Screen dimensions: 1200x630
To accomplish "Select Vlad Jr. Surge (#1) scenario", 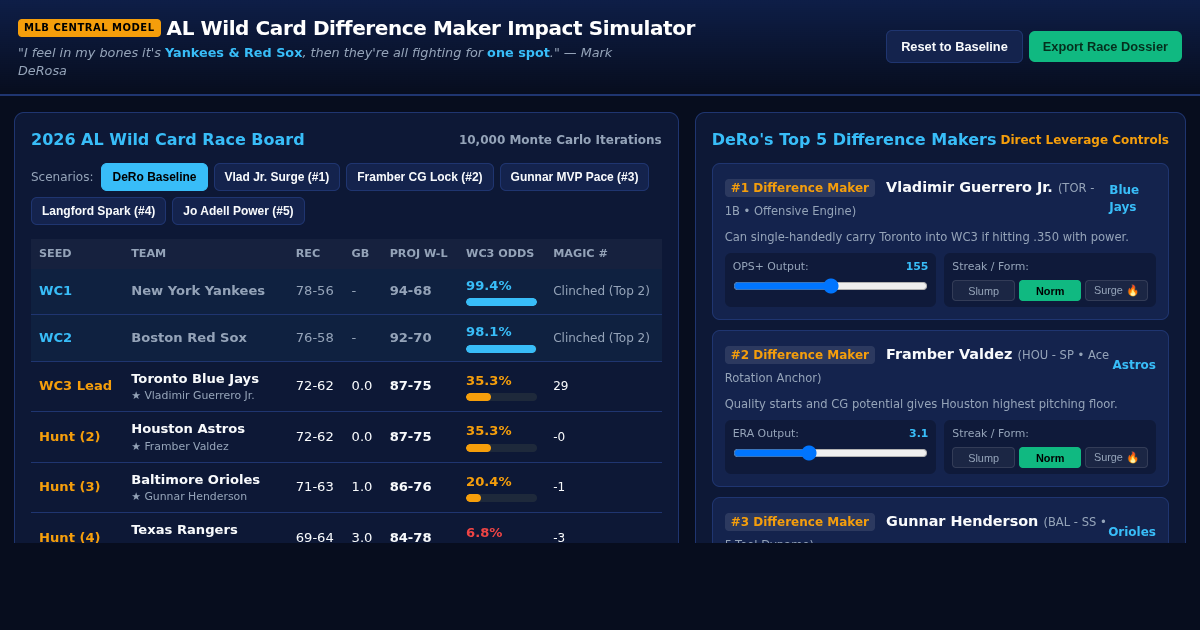I will pos(277,177).
